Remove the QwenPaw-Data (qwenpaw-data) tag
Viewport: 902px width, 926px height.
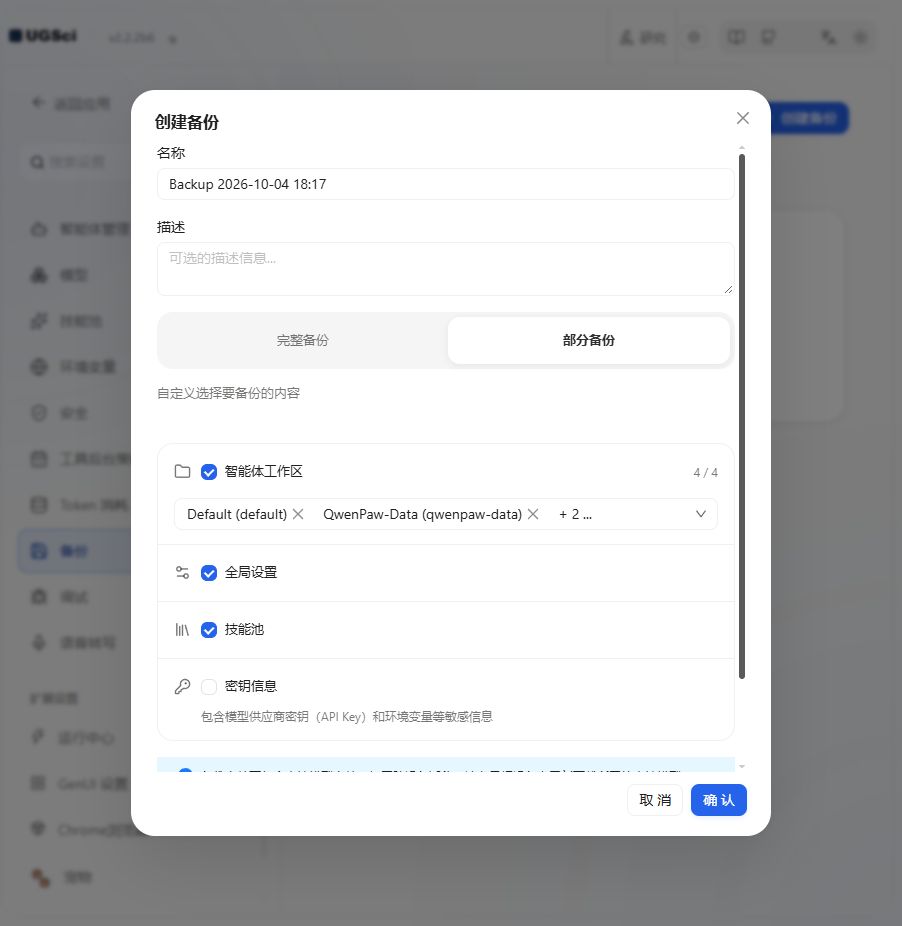click(x=533, y=514)
